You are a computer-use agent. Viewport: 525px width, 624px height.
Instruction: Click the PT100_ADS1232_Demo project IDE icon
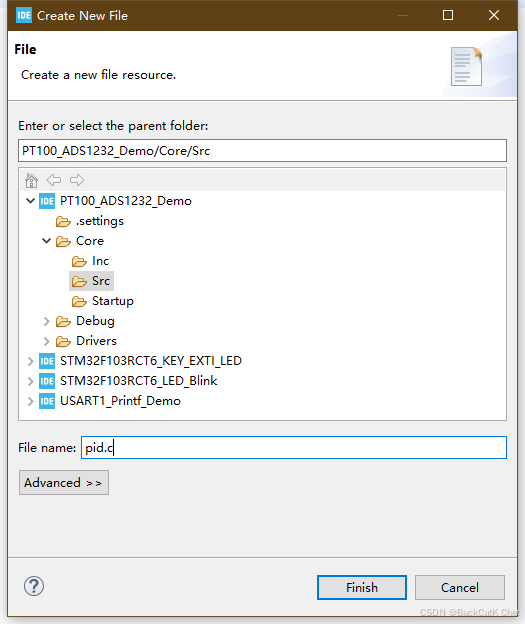click(47, 201)
